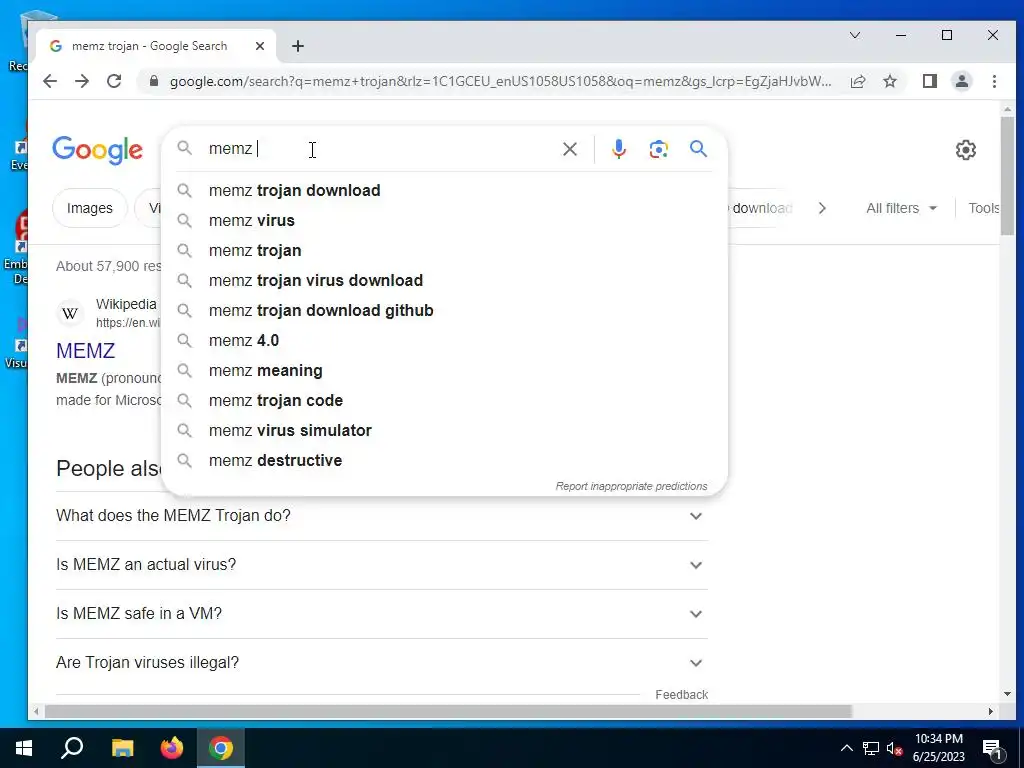Open the Chrome side panel
Image resolution: width=1024 pixels, height=768 pixels.
click(x=929, y=81)
